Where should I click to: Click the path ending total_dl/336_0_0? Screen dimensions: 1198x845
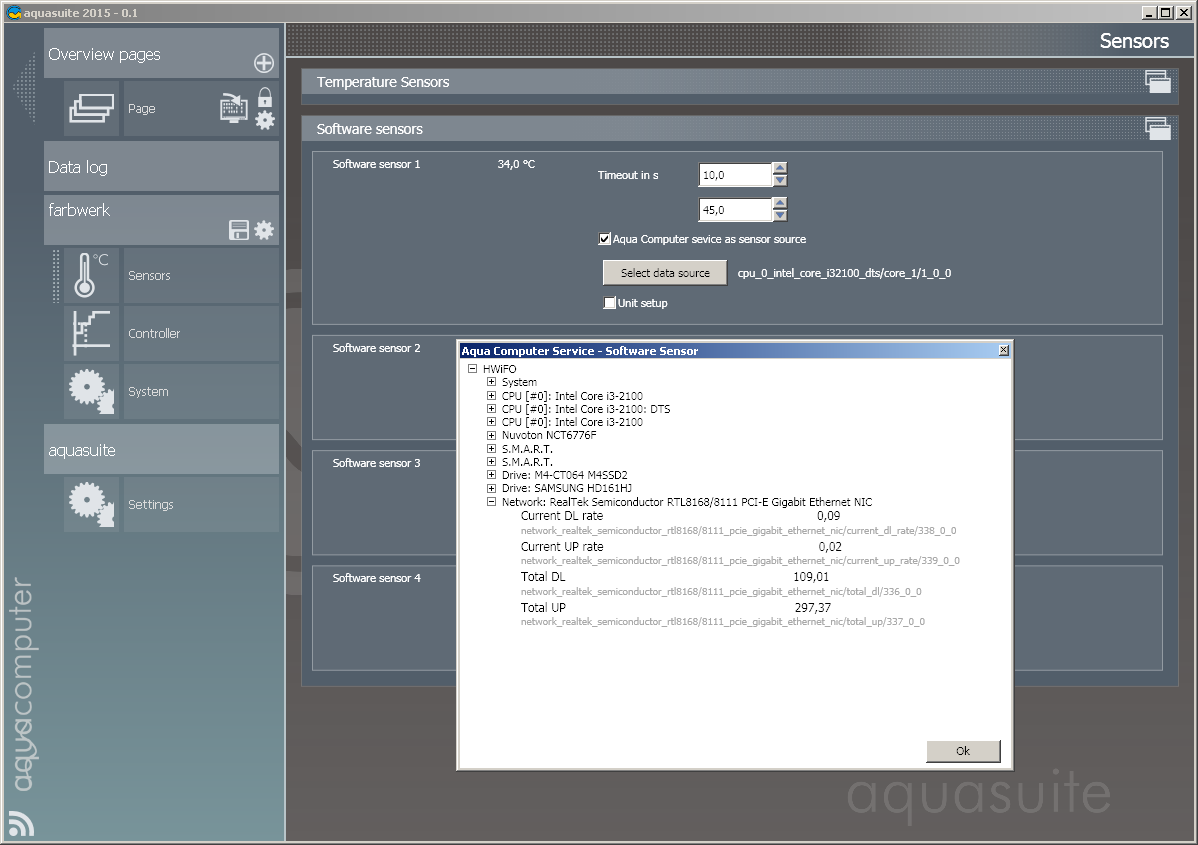coord(720,591)
